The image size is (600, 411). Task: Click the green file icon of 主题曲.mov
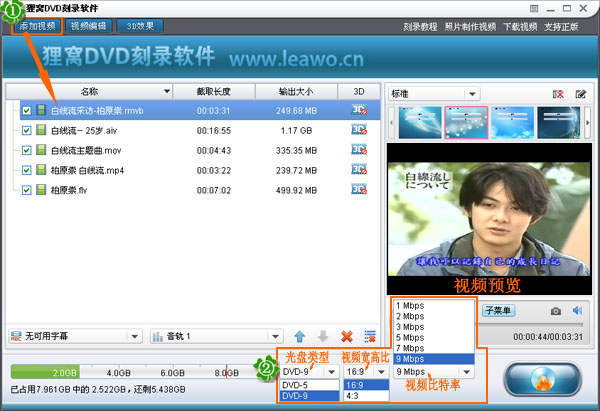(x=41, y=150)
